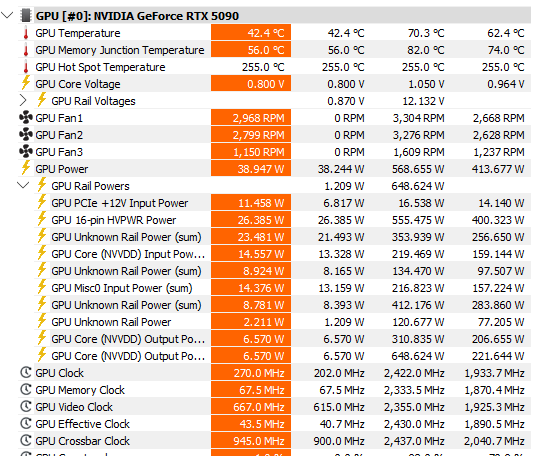Click the fan icon for GPU Fan3

click(26, 152)
